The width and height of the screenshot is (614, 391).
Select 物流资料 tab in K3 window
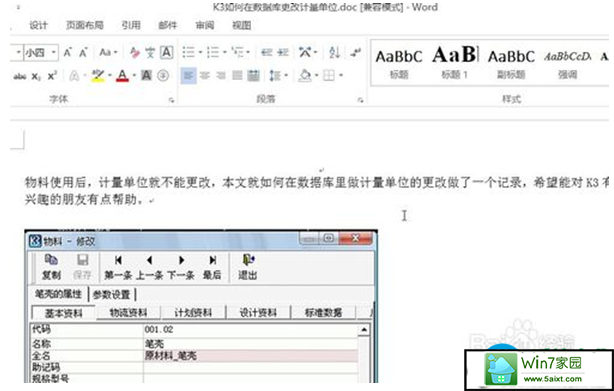tap(128, 312)
